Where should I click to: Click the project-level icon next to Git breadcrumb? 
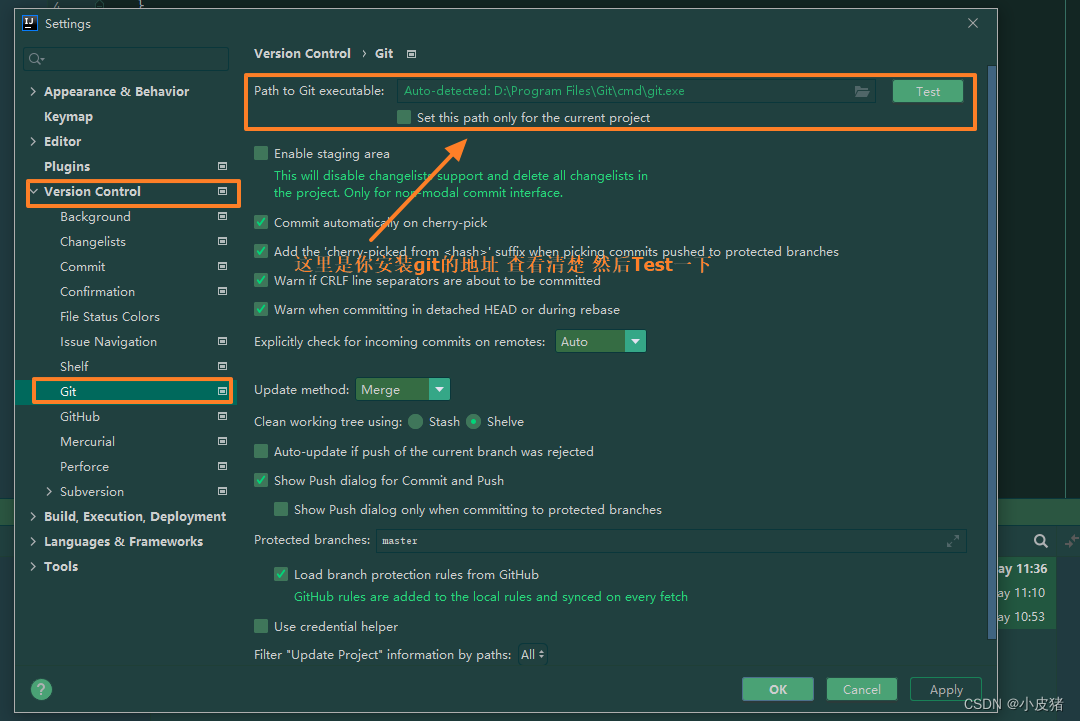411,54
